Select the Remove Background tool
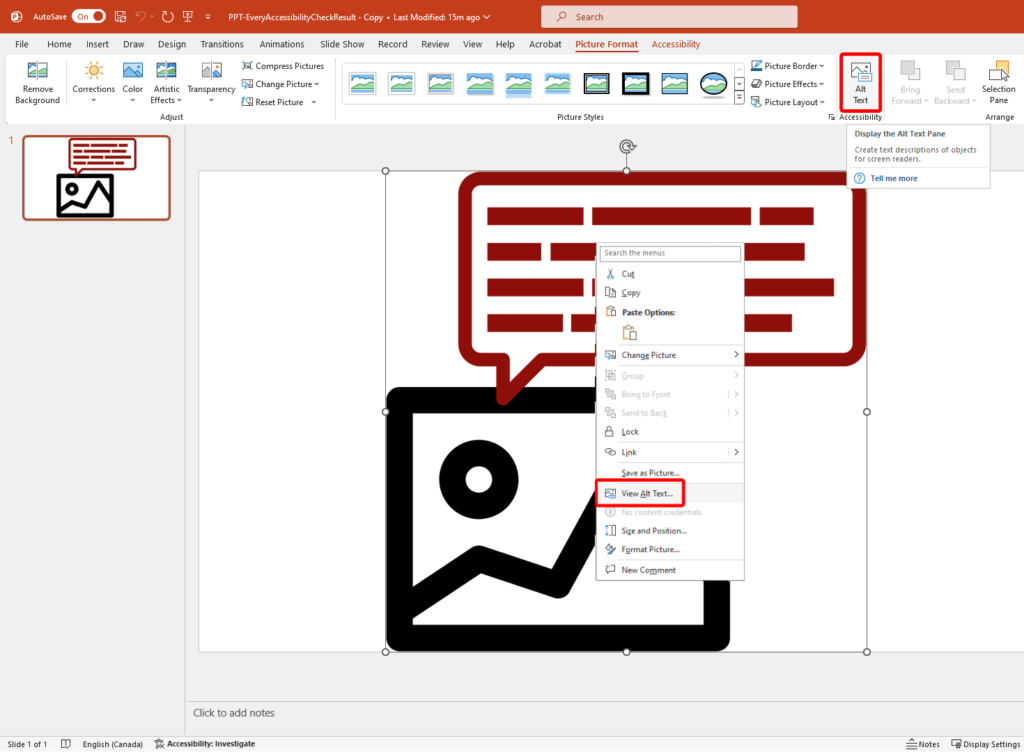Screen dimensions: 1024x752 tap(37, 82)
